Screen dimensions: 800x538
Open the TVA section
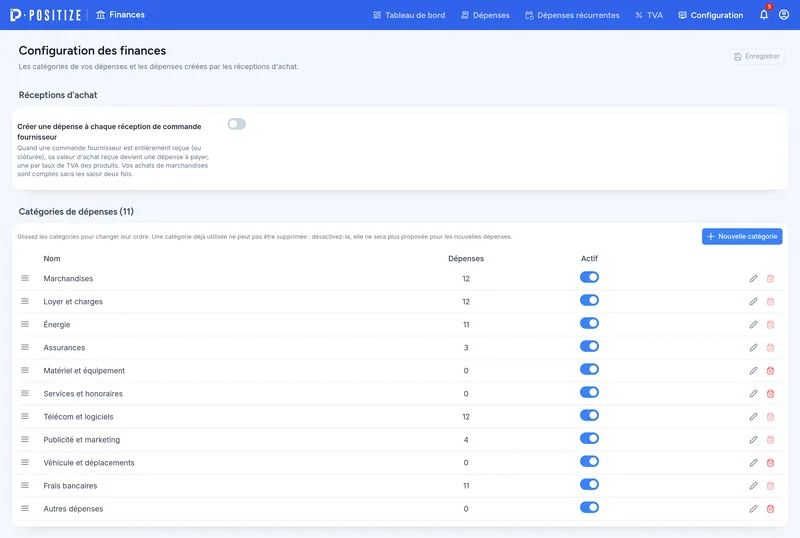click(x=649, y=15)
